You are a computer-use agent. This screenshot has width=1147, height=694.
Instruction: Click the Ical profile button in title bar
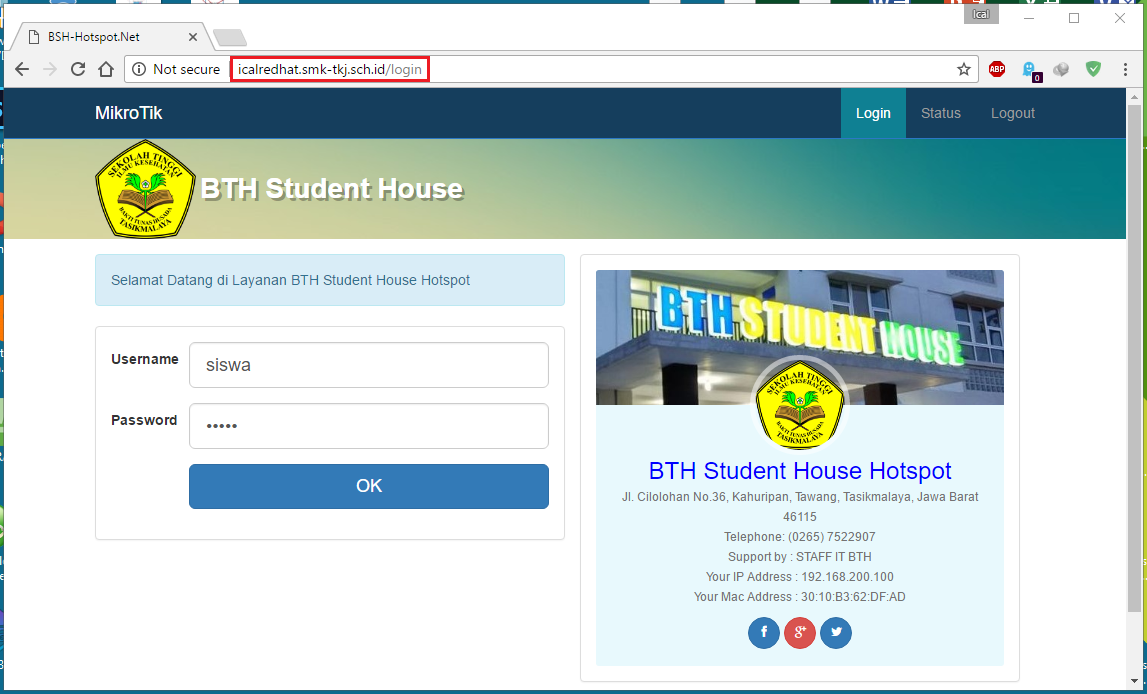(981, 15)
